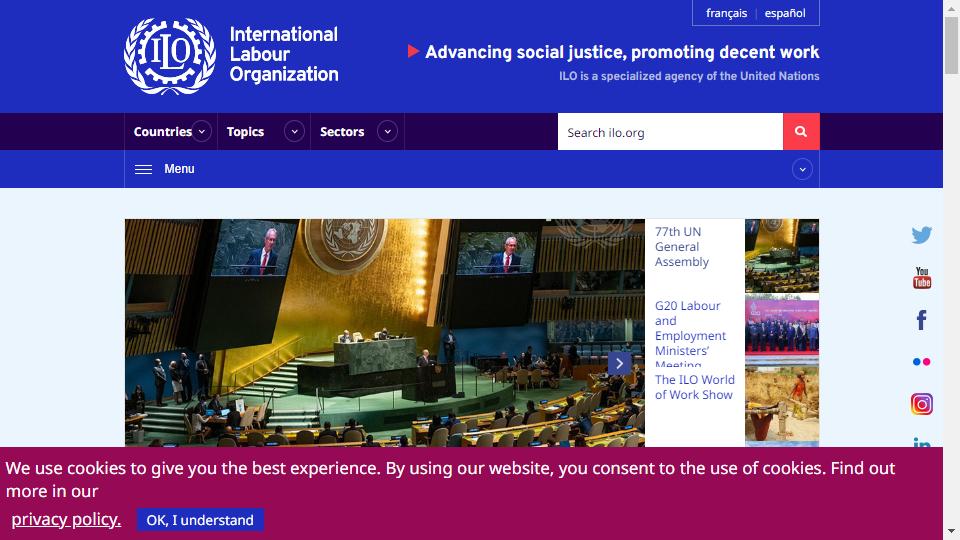Open the Facebook social icon

coord(921,320)
